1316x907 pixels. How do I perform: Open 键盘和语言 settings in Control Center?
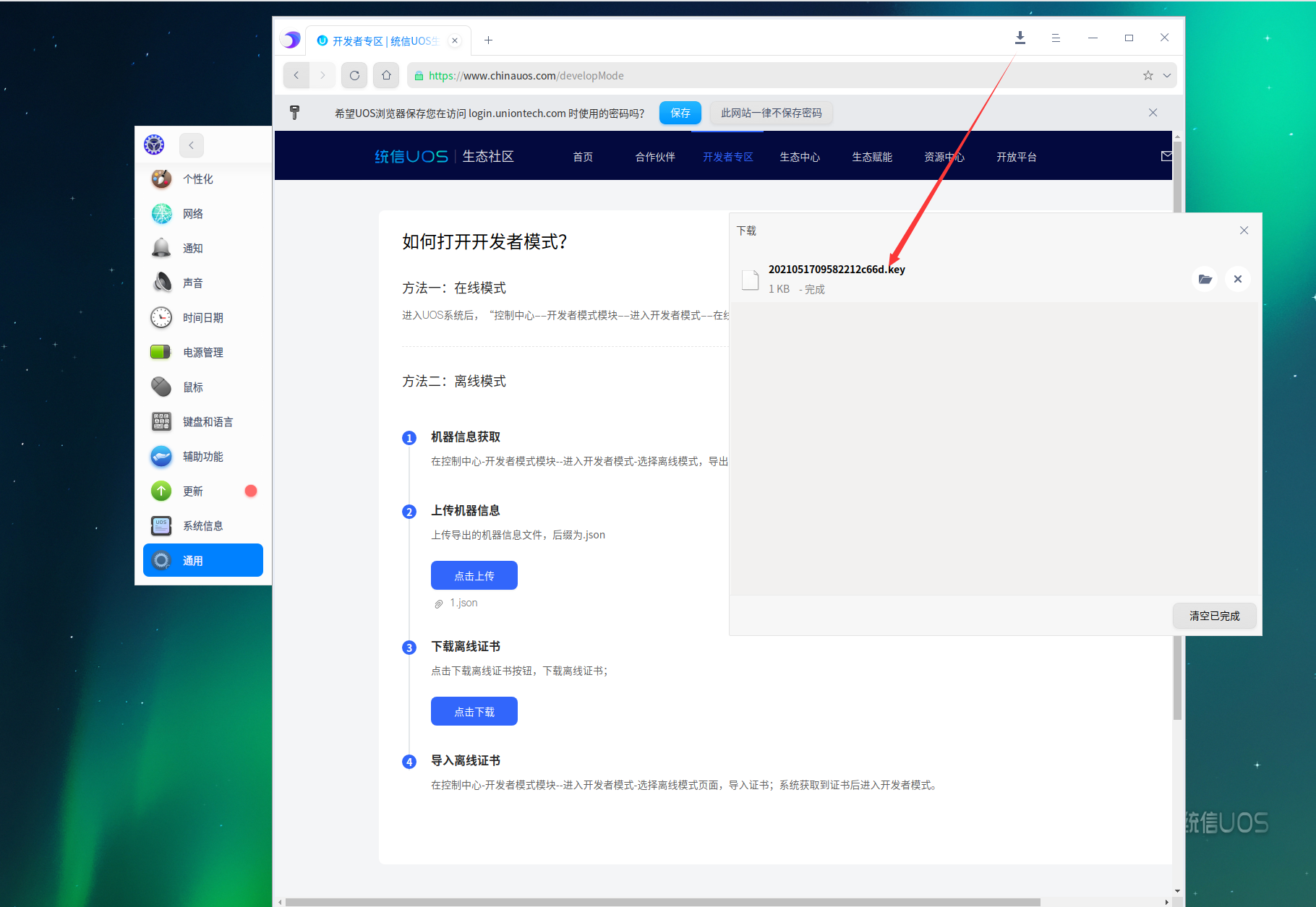click(x=203, y=422)
